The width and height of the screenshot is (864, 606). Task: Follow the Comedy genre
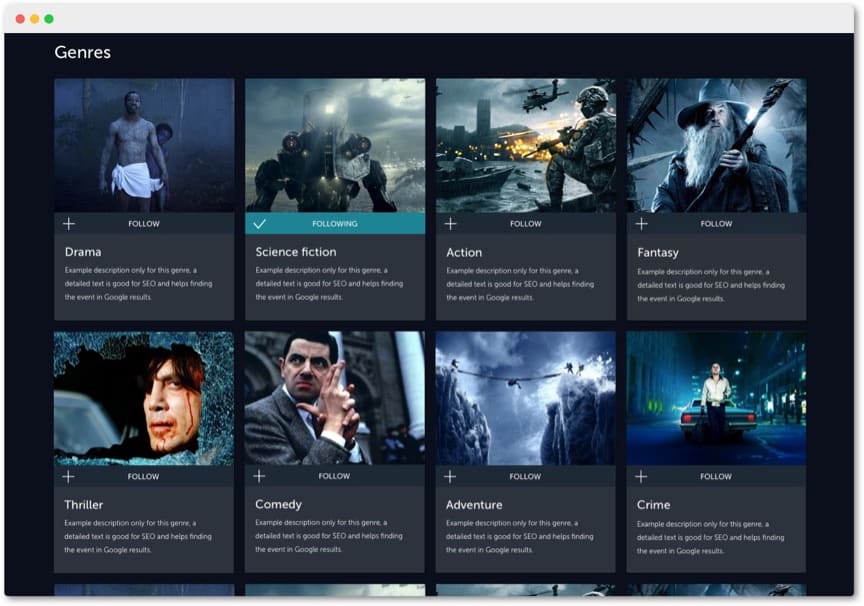coord(334,476)
